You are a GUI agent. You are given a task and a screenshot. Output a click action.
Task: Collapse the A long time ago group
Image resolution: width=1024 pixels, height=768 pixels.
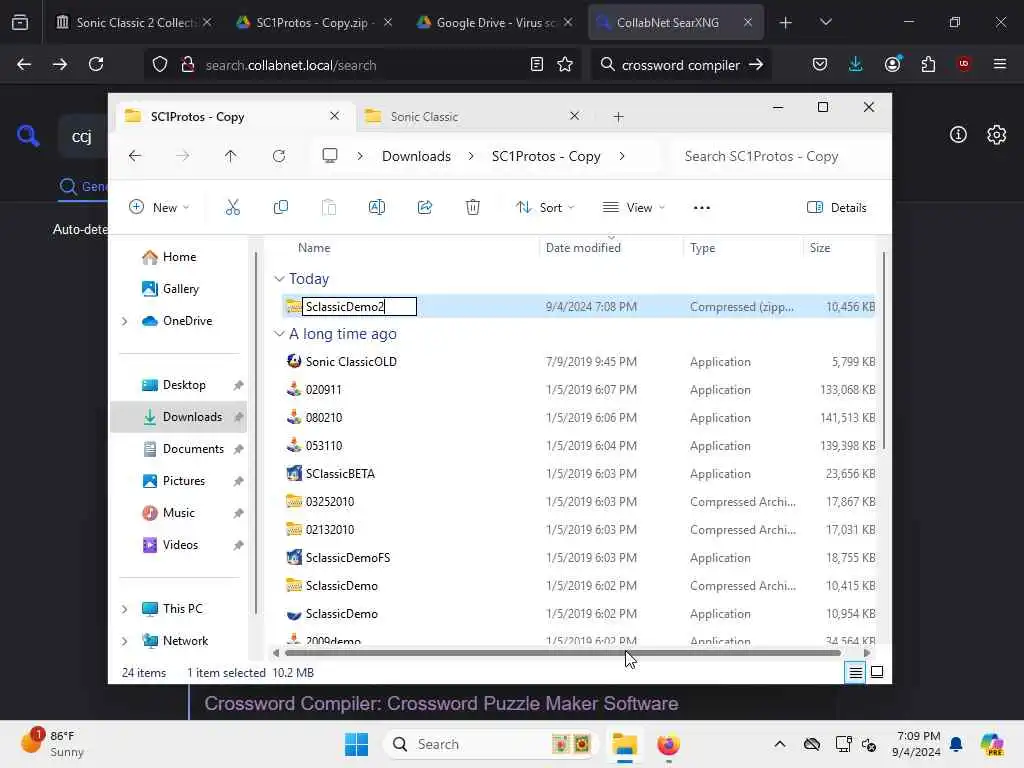(280, 334)
